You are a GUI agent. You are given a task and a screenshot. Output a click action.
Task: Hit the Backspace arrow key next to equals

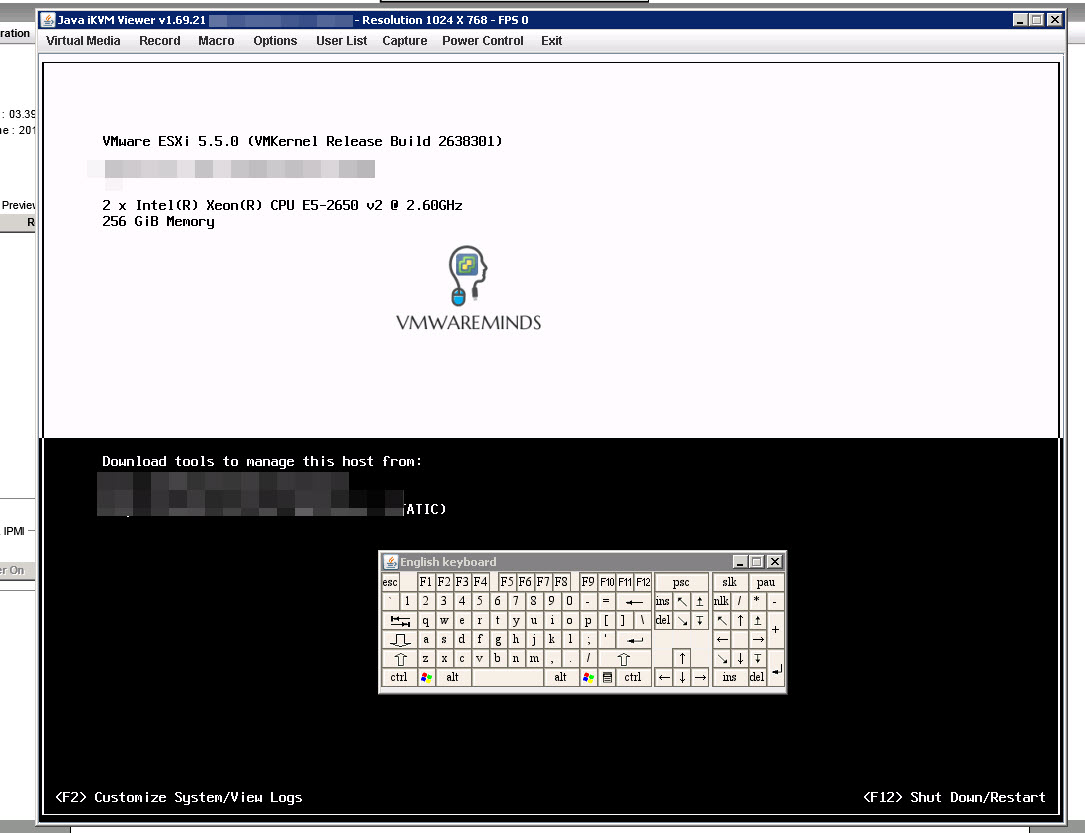tap(634, 601)
